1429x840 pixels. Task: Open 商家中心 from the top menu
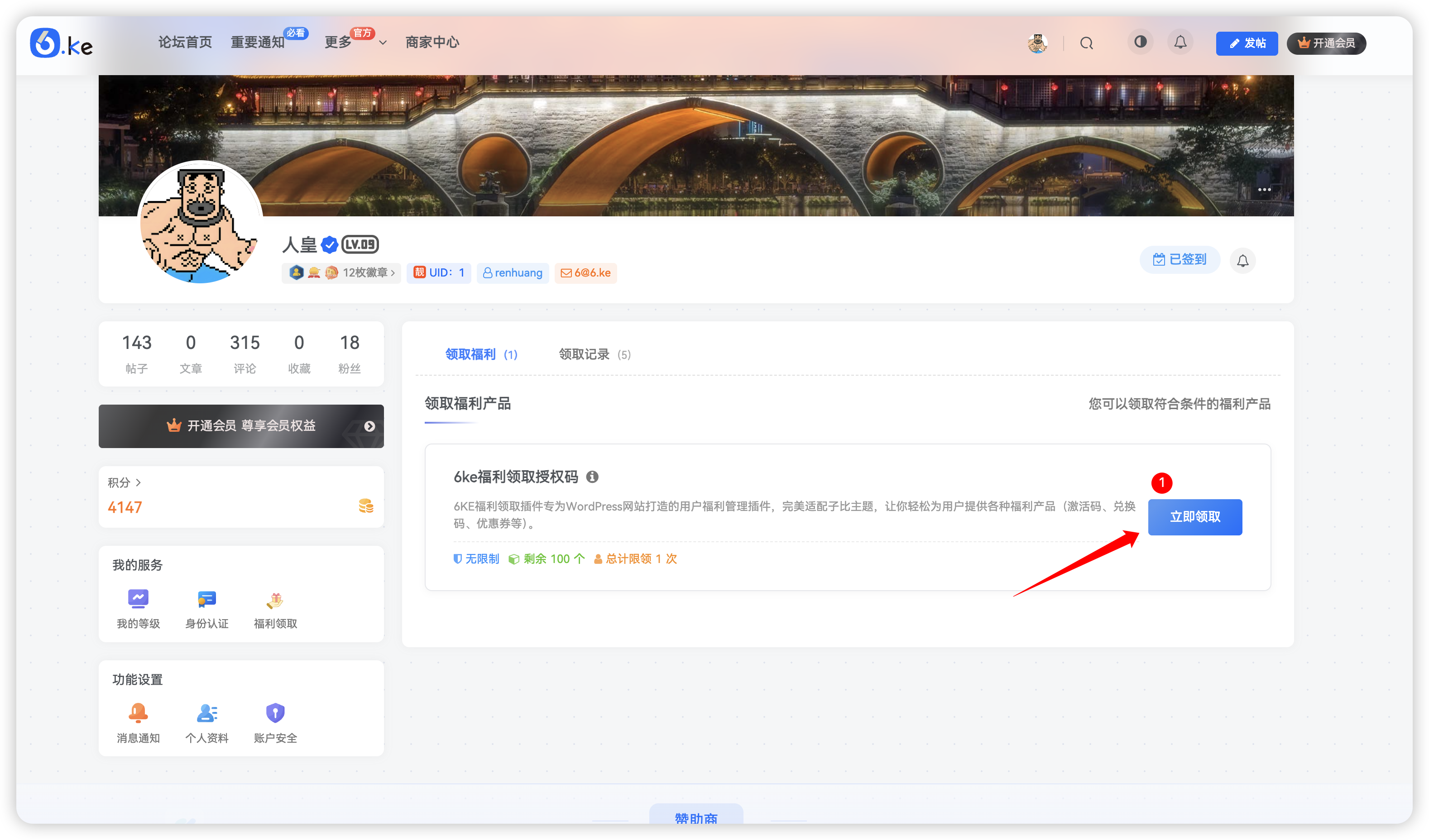tap(432, 42)
